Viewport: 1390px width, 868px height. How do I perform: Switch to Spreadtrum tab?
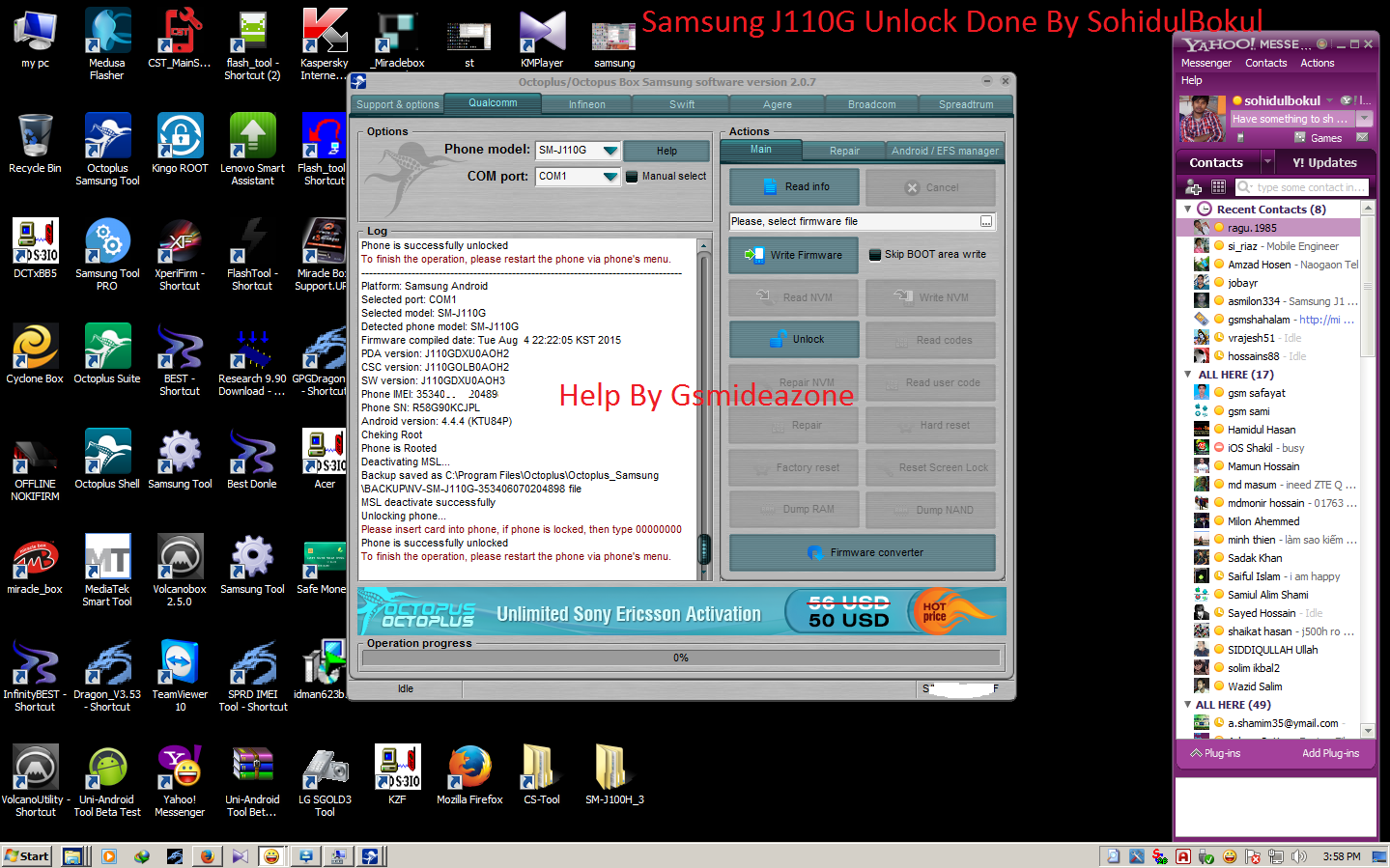tap(966, 104)
